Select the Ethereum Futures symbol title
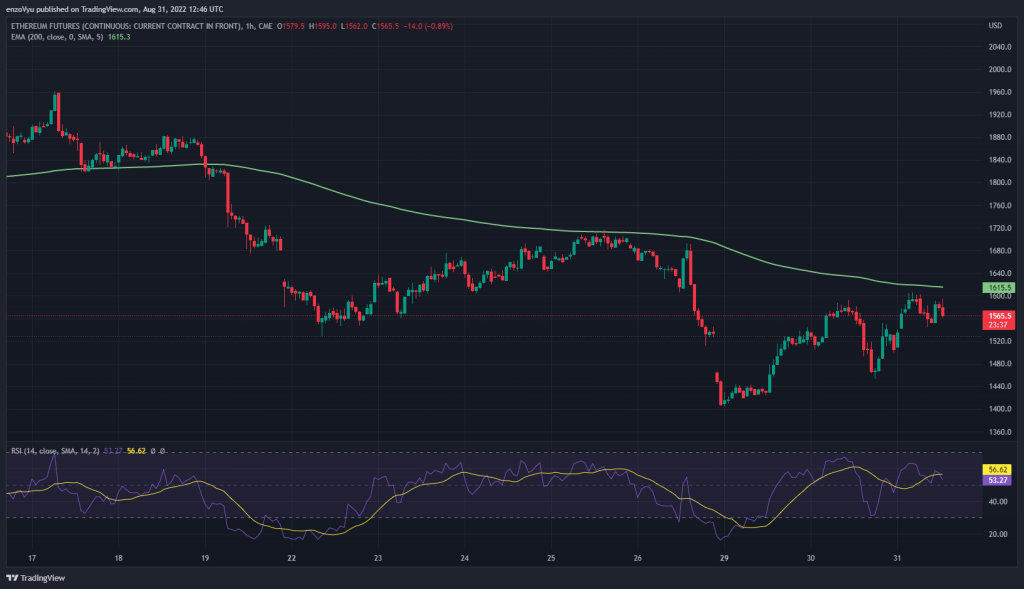Viewport: 1024px width, 589px height. [125, 26]
